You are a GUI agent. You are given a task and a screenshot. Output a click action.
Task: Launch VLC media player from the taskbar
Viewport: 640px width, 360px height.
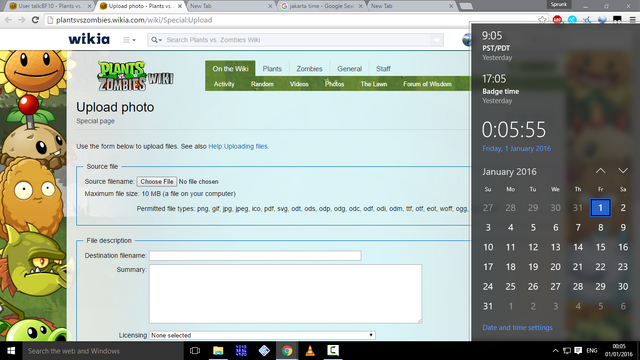point(310,351)
